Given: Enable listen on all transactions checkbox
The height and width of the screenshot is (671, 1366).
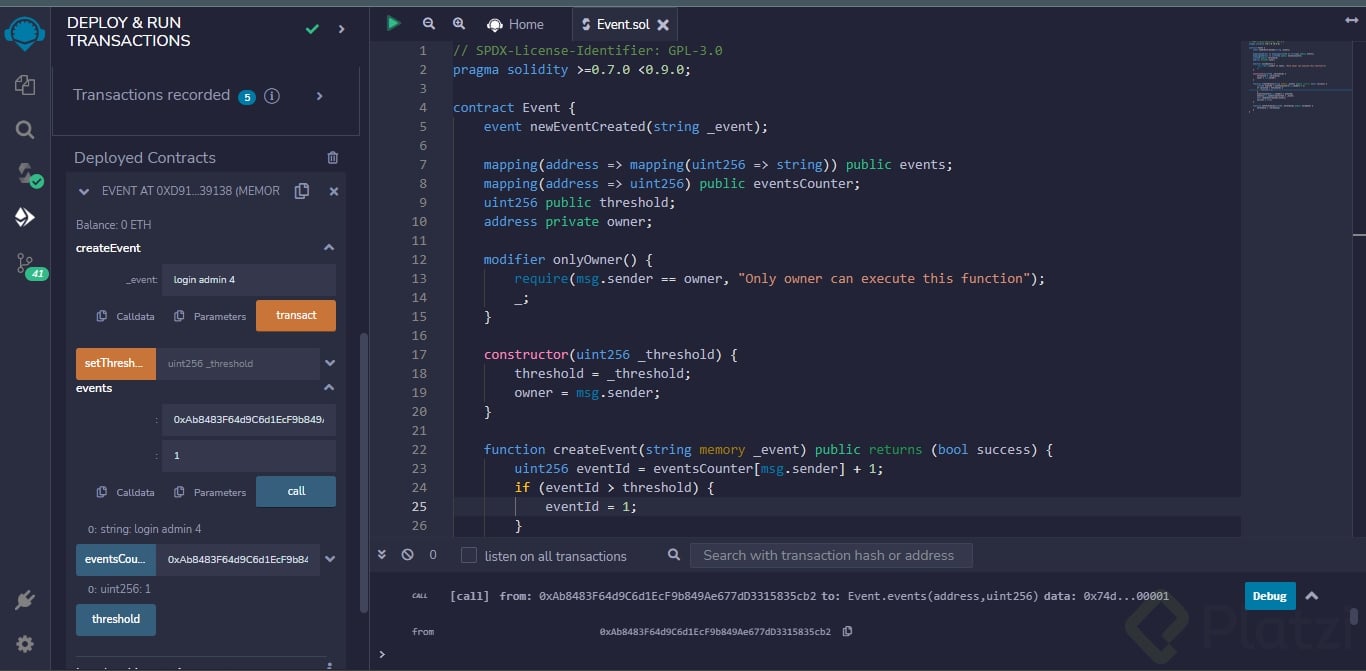Looking at the screenshot, I should coord(469,555).
